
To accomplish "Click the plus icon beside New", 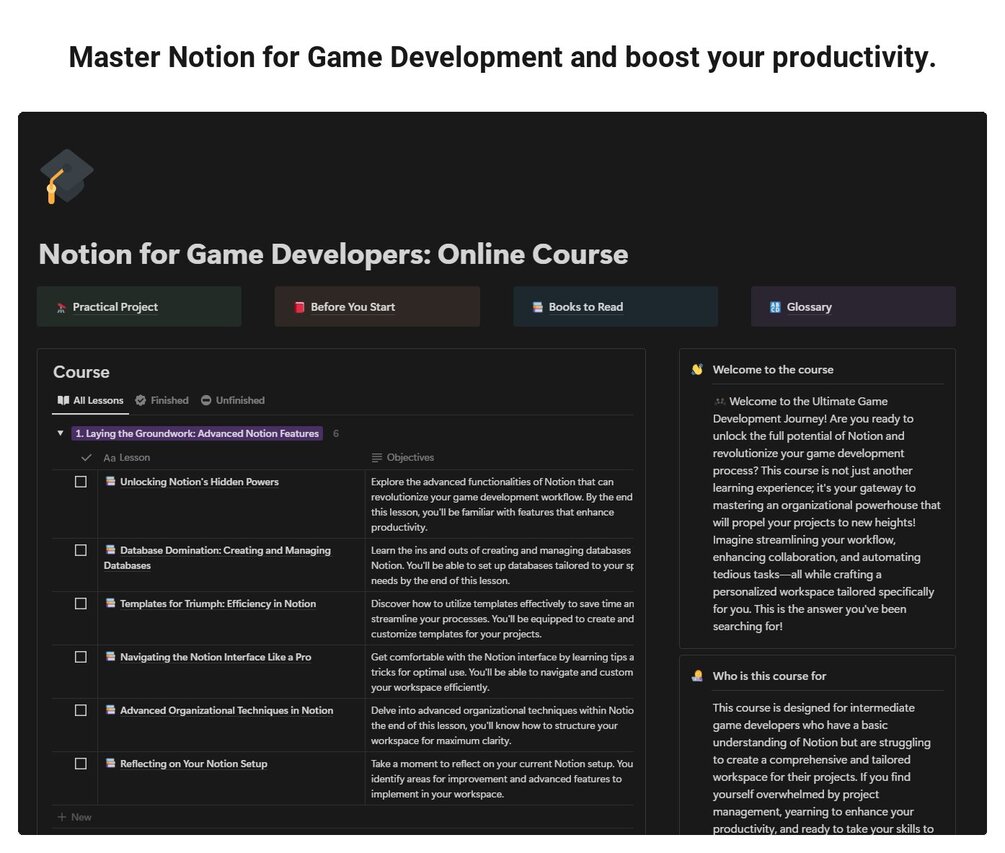I will click(62, 817).
